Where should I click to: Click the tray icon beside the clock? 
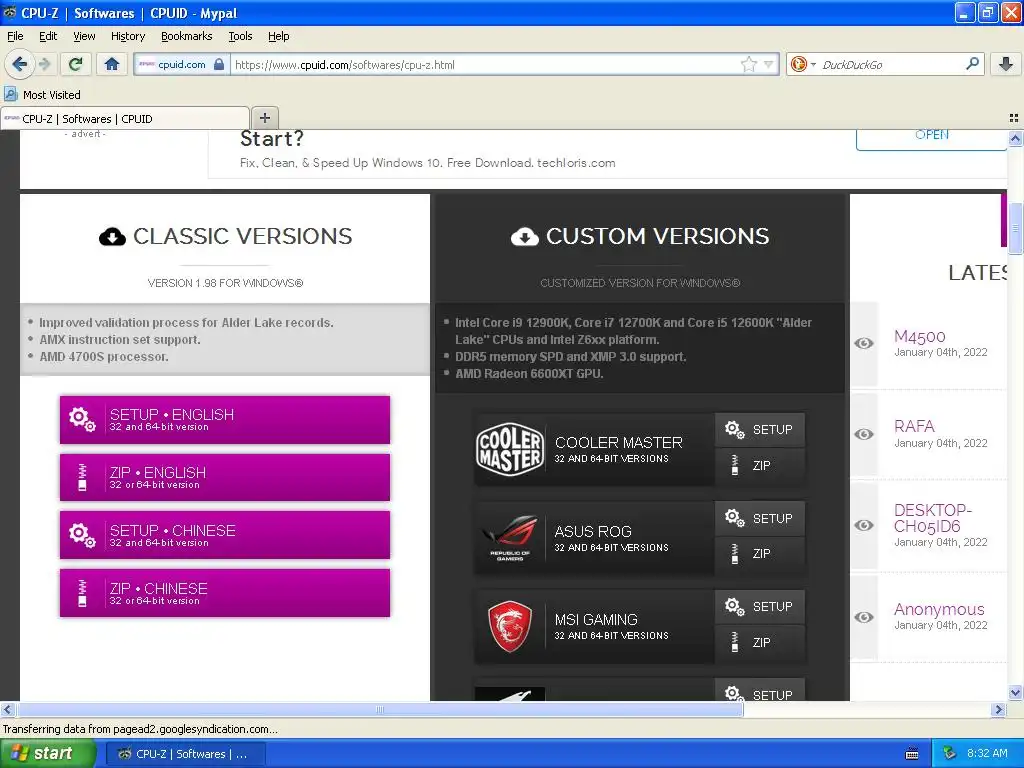[950, 754]
